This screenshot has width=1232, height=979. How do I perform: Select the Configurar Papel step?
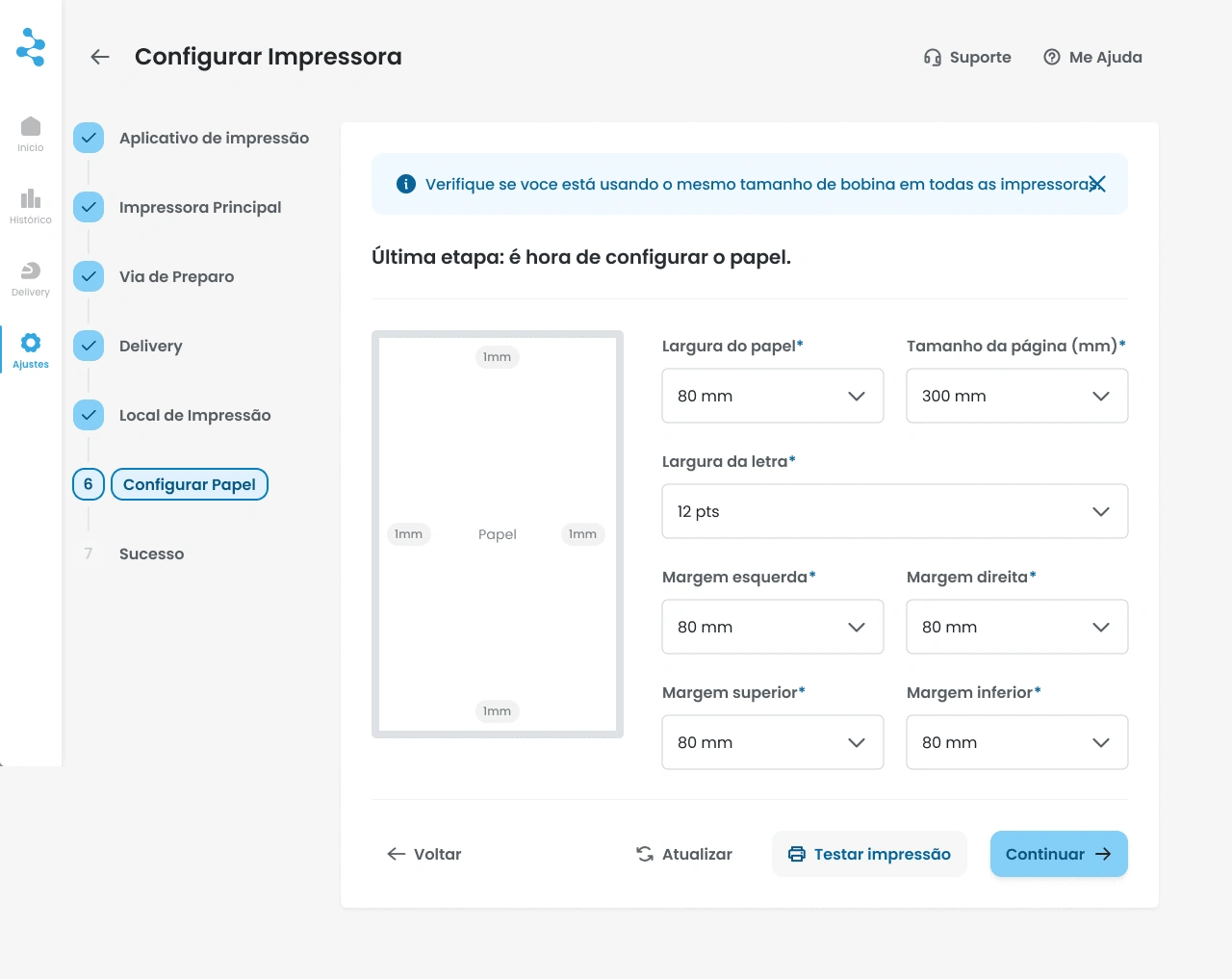pos(190,484)
